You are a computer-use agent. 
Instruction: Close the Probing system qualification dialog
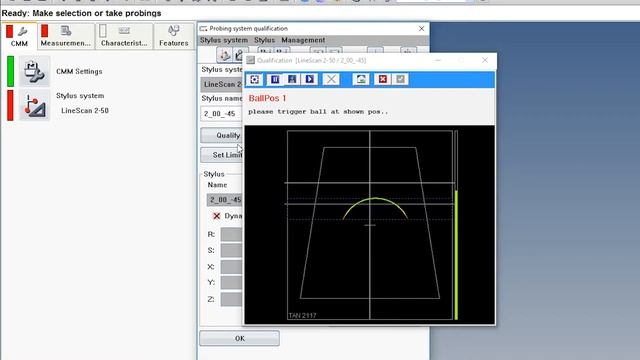pyautogui.click(x=422, y=29)
